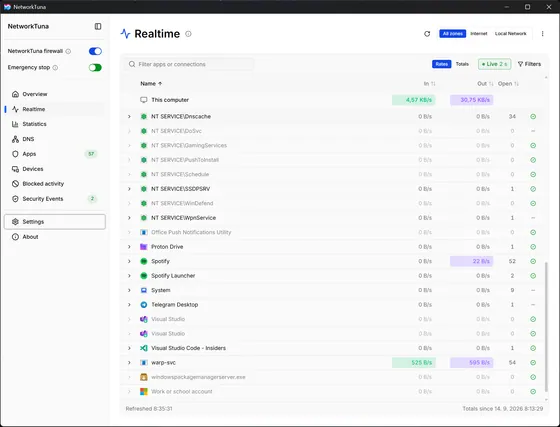Click the Visual Studio Code Insiders icon
The image size is (560, 427).
point(144,348)
